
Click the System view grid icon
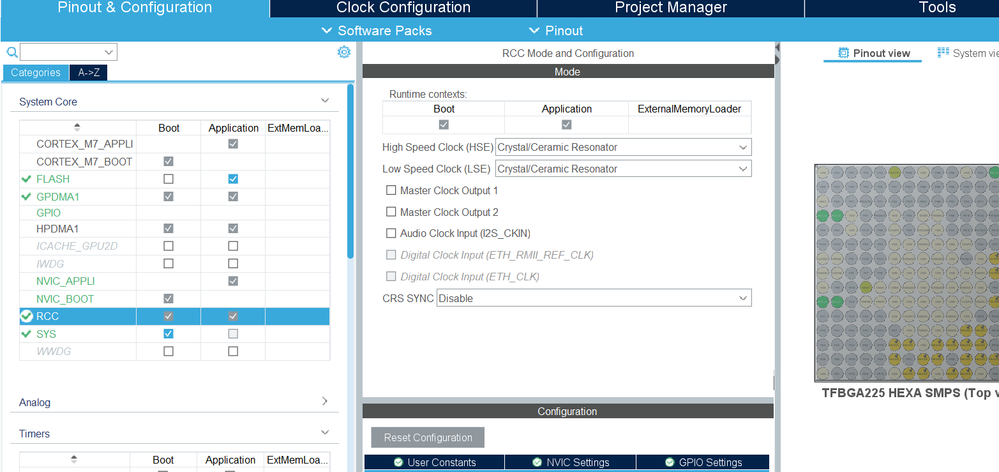tap(944, 53)
